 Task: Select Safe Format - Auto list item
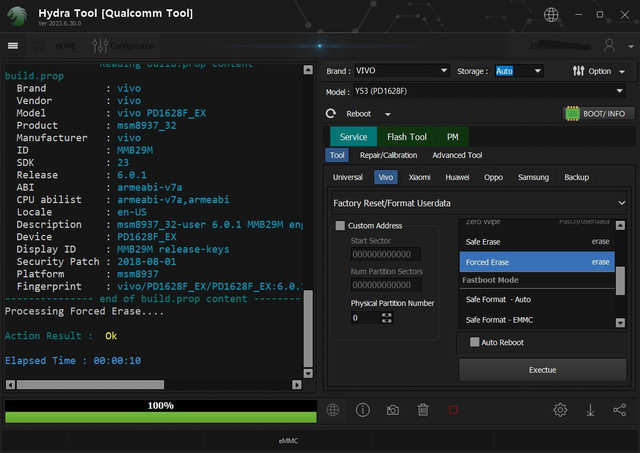537,299
